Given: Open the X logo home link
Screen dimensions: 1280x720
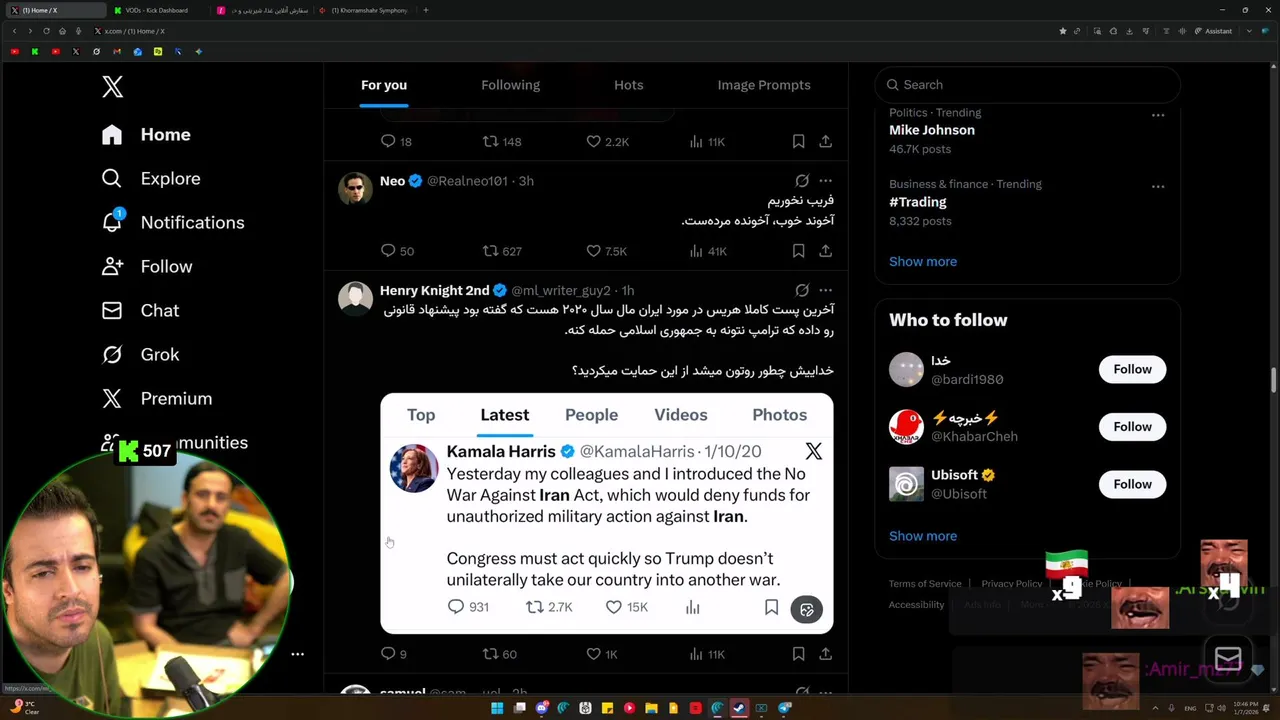Looking at the screenshot, I should point(113,86).
